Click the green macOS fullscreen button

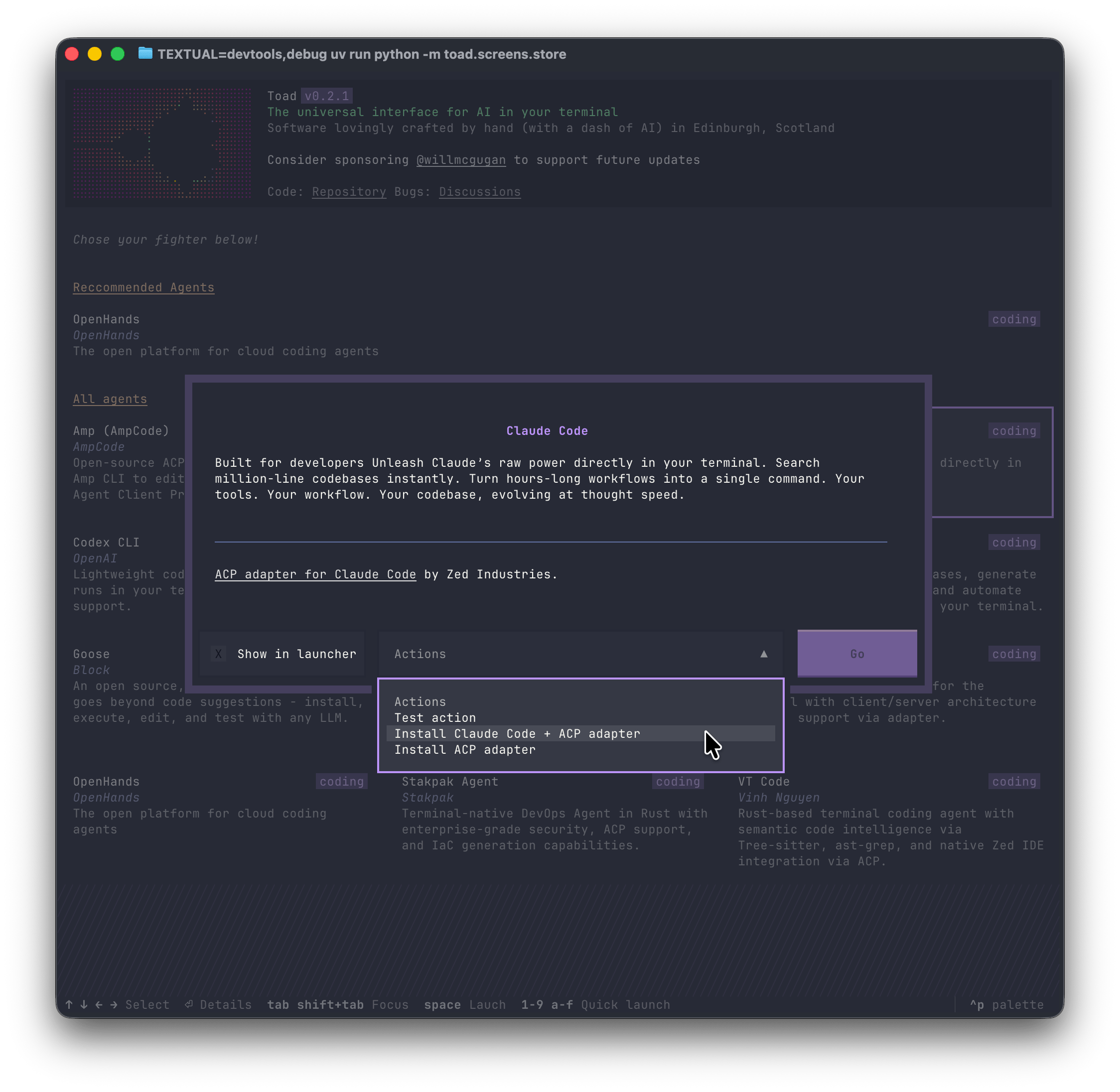(x=118, y=54)
